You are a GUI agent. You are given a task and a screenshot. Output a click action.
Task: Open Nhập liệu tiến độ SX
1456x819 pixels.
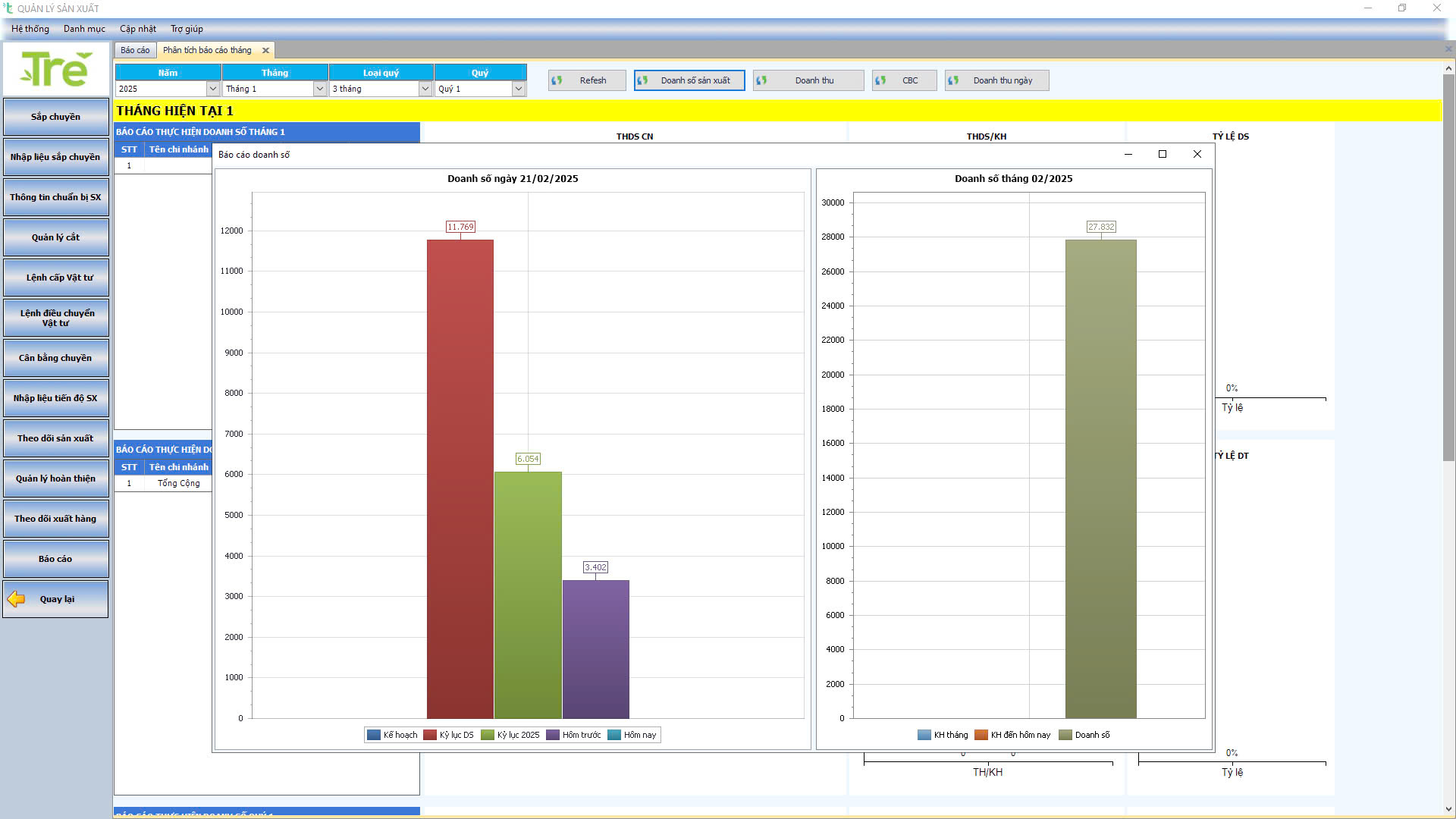pyautogui.click(x=56, y=398)
